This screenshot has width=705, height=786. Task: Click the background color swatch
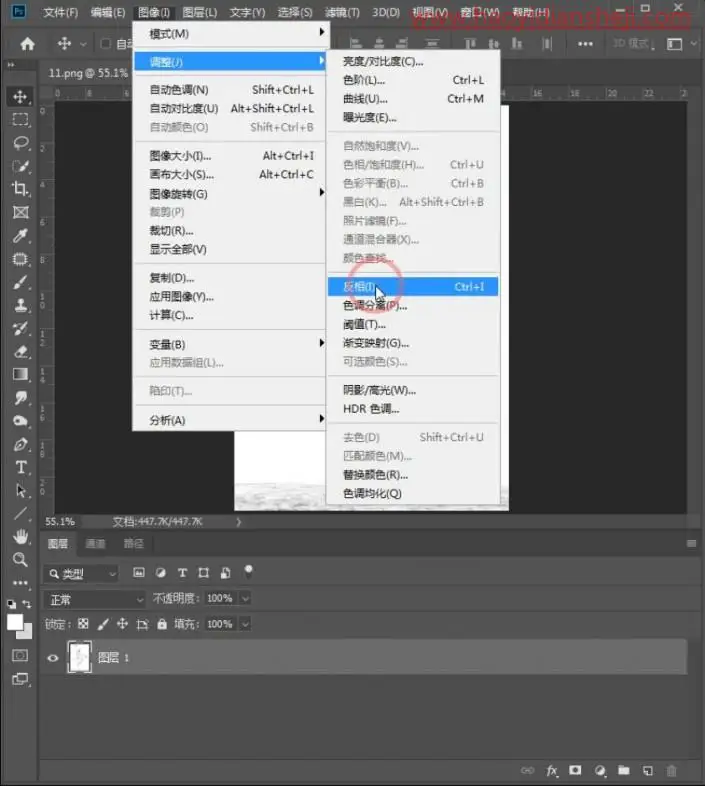[27, 633]
